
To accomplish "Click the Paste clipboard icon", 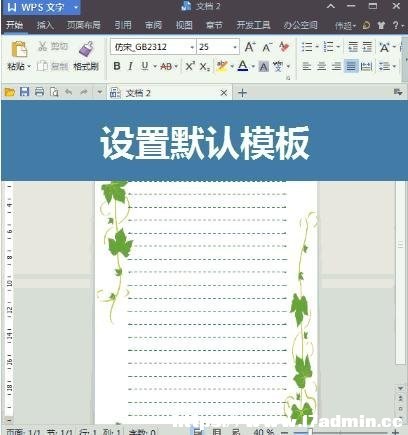I will coord(19,49).
